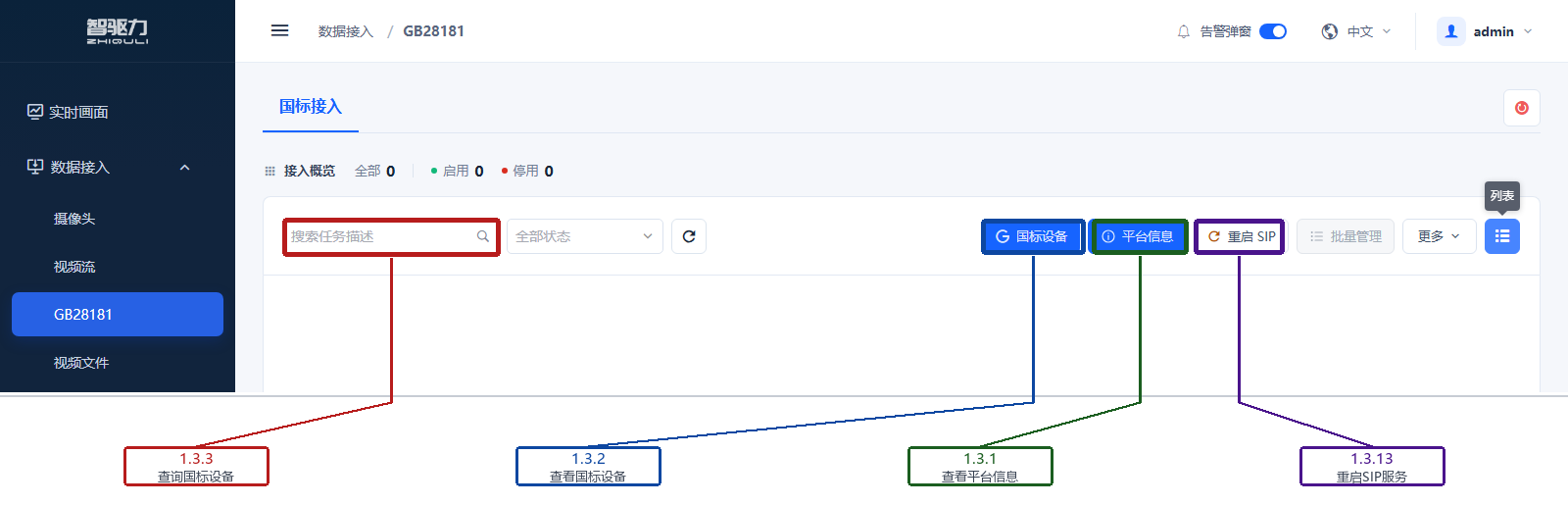
Task: Click the search magnifier icon
Action: [x=483, y=236]
